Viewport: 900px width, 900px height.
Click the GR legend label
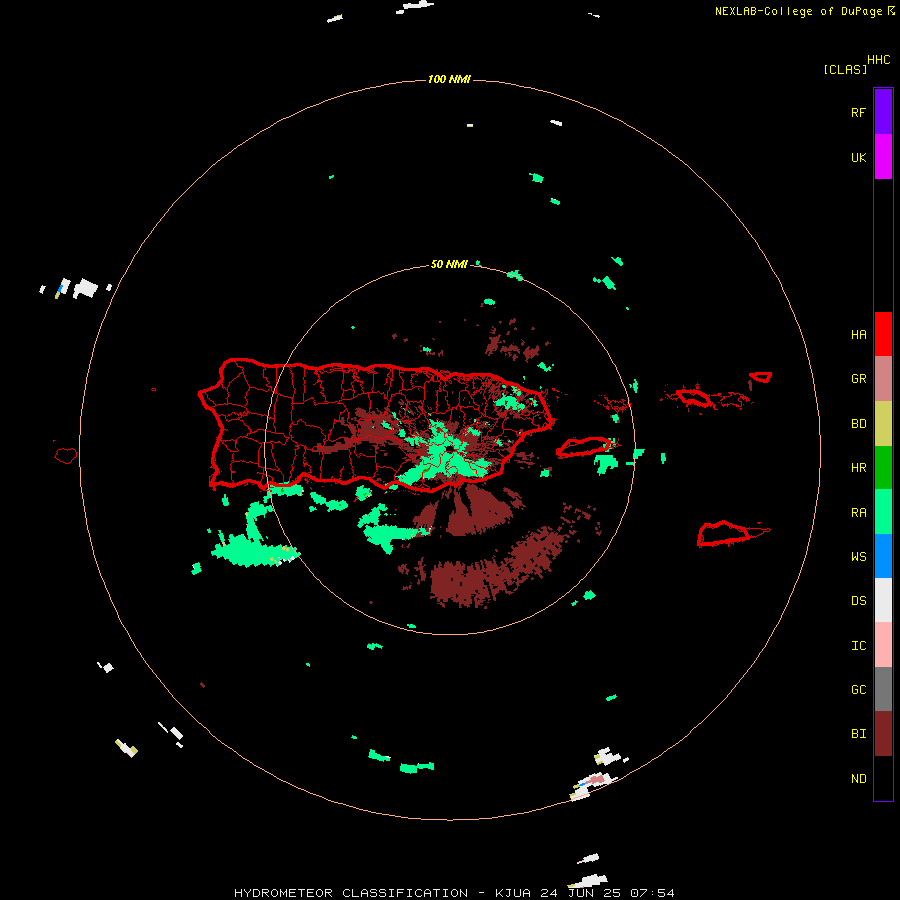[x=858, y=379]
